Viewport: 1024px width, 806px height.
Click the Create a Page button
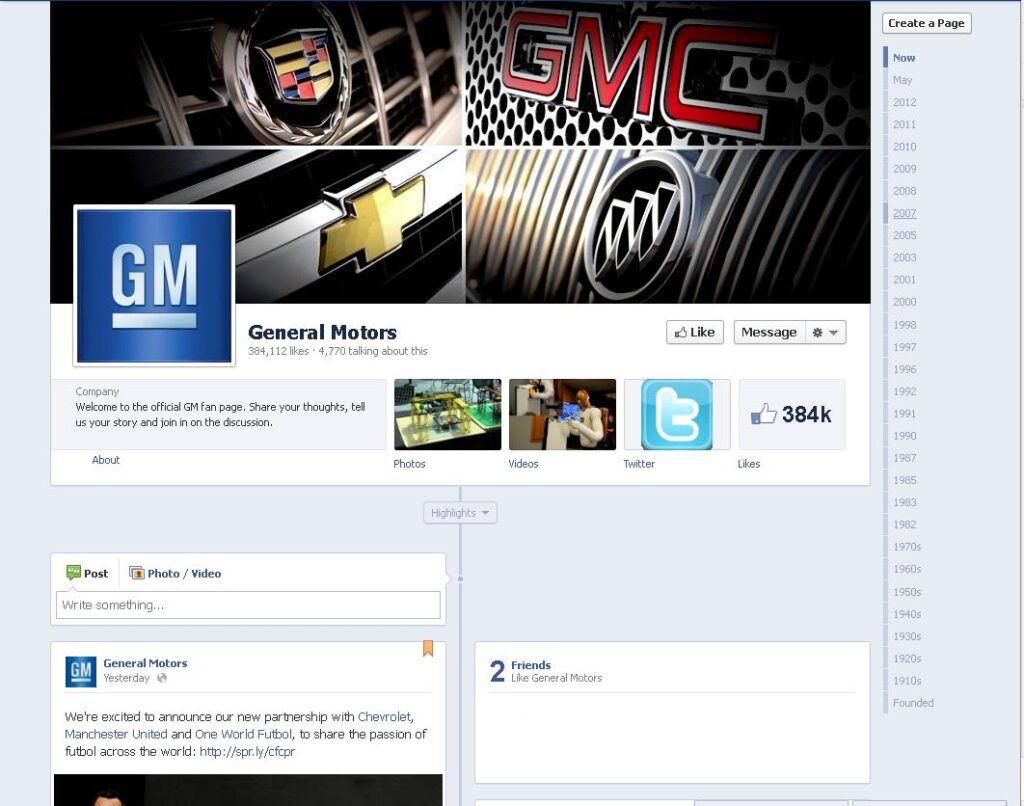click(926, 23)
